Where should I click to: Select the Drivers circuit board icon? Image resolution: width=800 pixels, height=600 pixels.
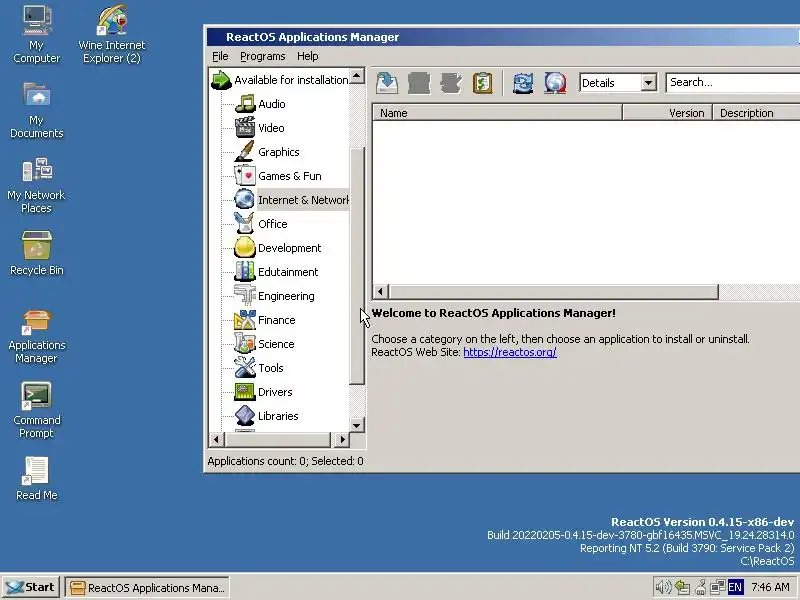tap(245, 391)
